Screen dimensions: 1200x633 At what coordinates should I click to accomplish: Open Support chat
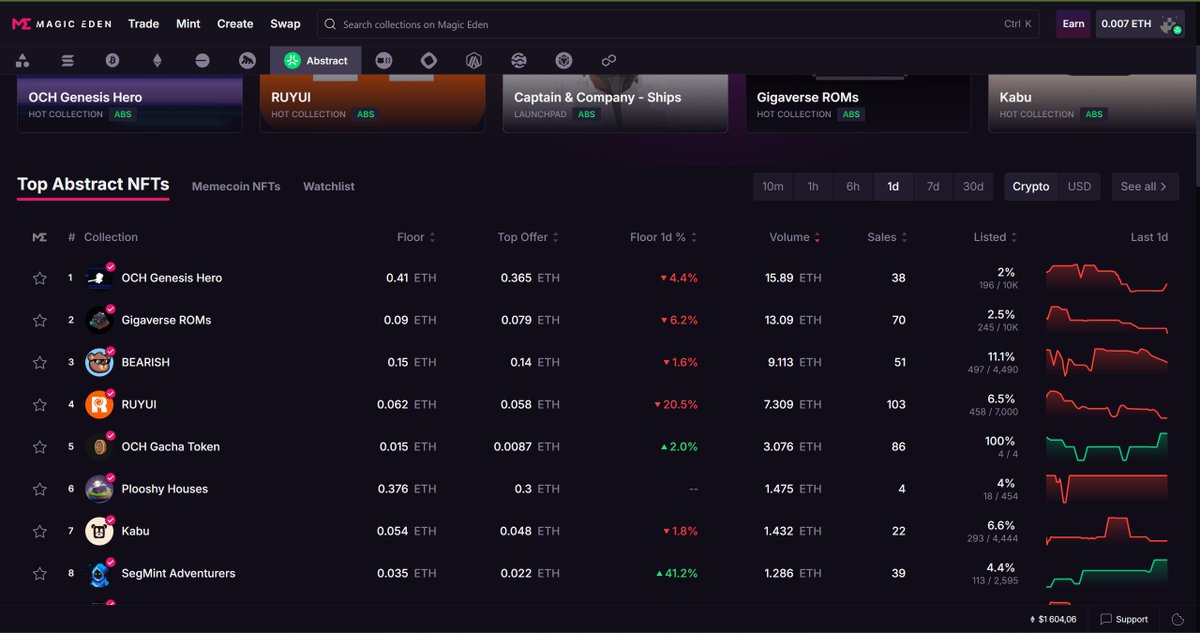[1124, 619]
